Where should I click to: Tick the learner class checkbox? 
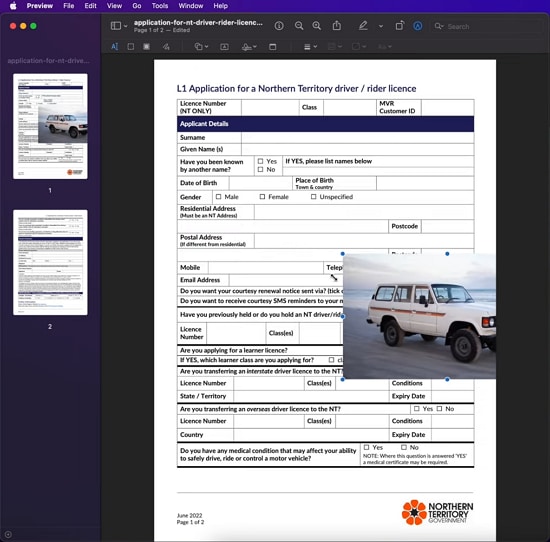(x=331, y=360)
